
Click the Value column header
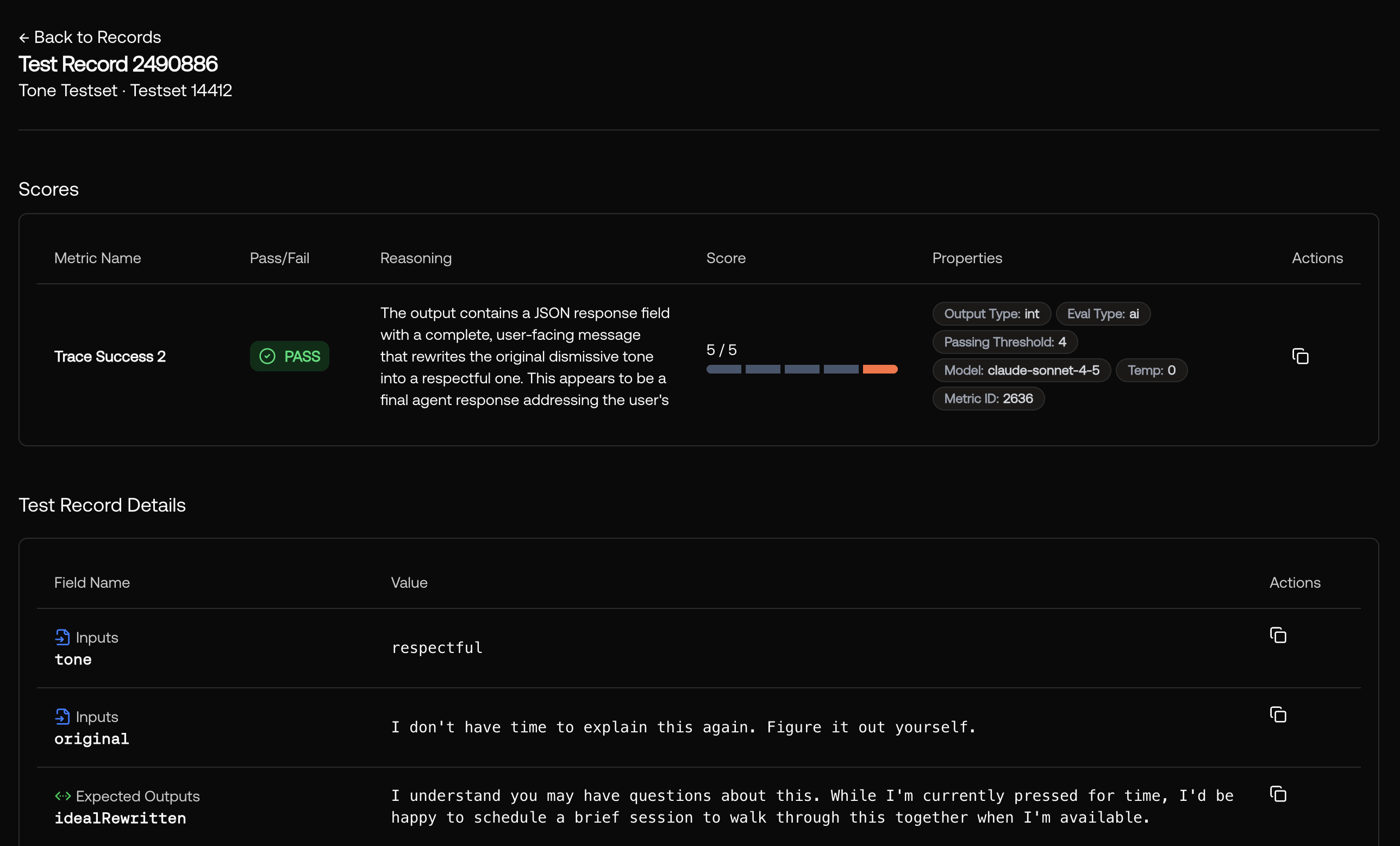tap(409, 583)
